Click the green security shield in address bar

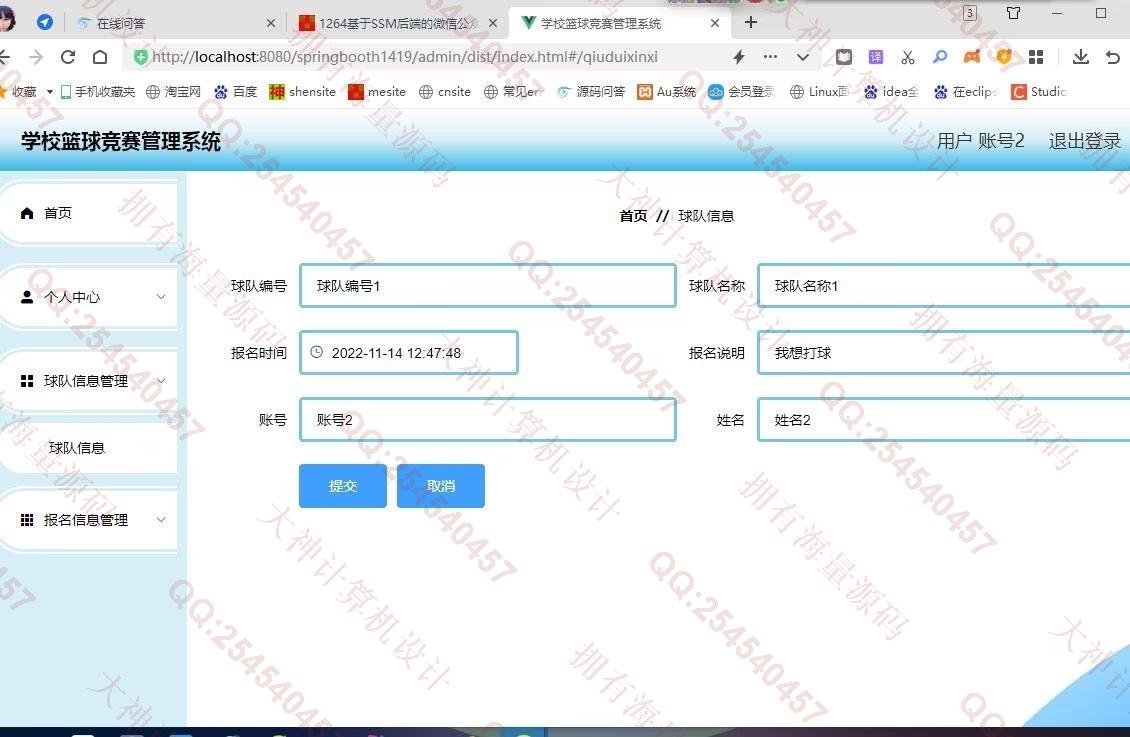point(141,57)
